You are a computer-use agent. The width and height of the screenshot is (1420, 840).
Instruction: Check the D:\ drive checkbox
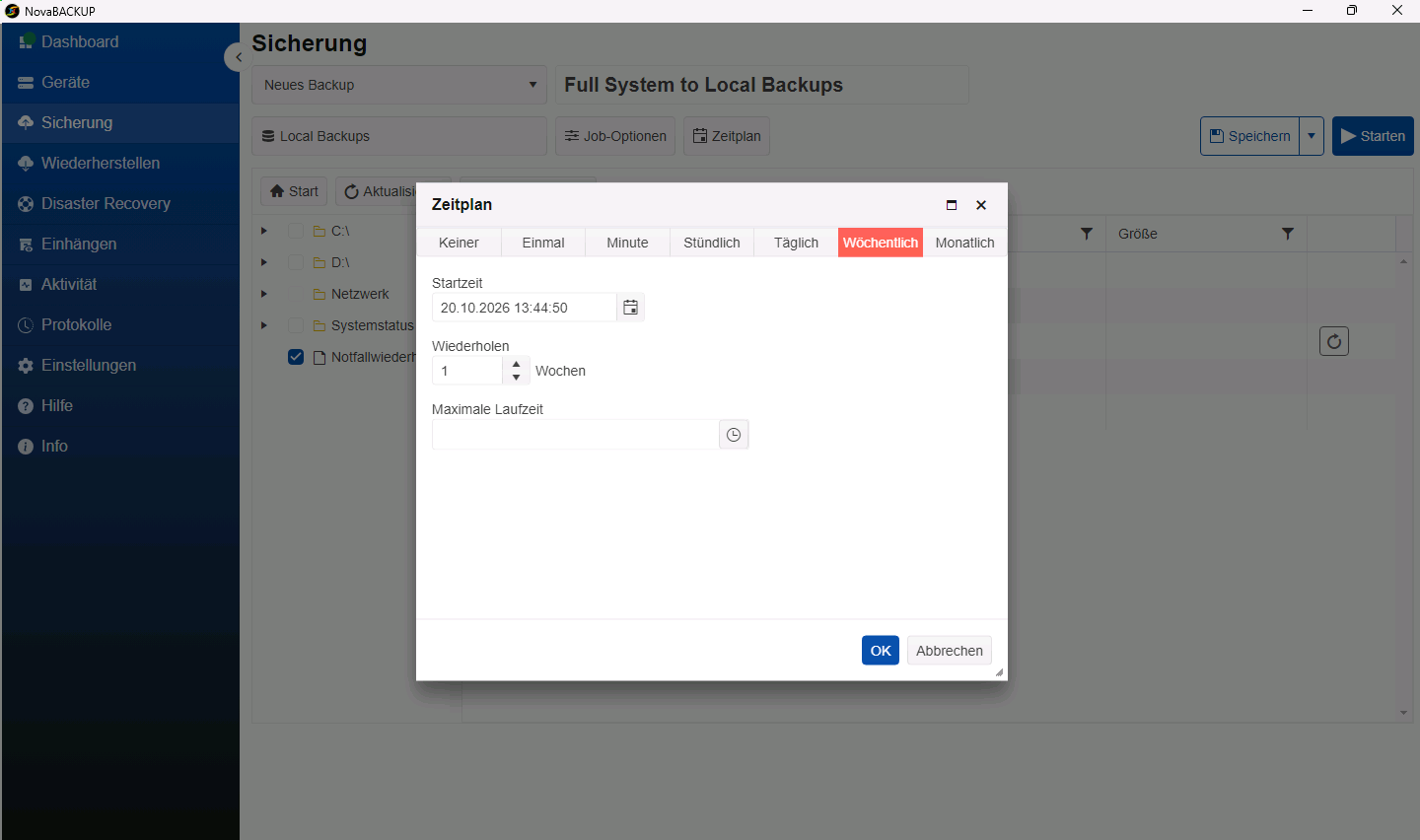tap(296, 262)
